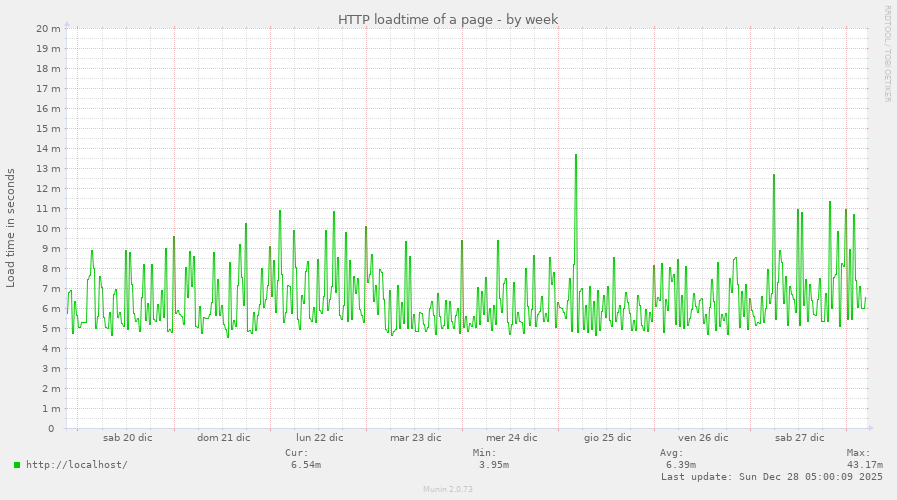Screen dimensions: 897x500
Task: Click the Cur: value 6.54m
Action: click(305, 465)
